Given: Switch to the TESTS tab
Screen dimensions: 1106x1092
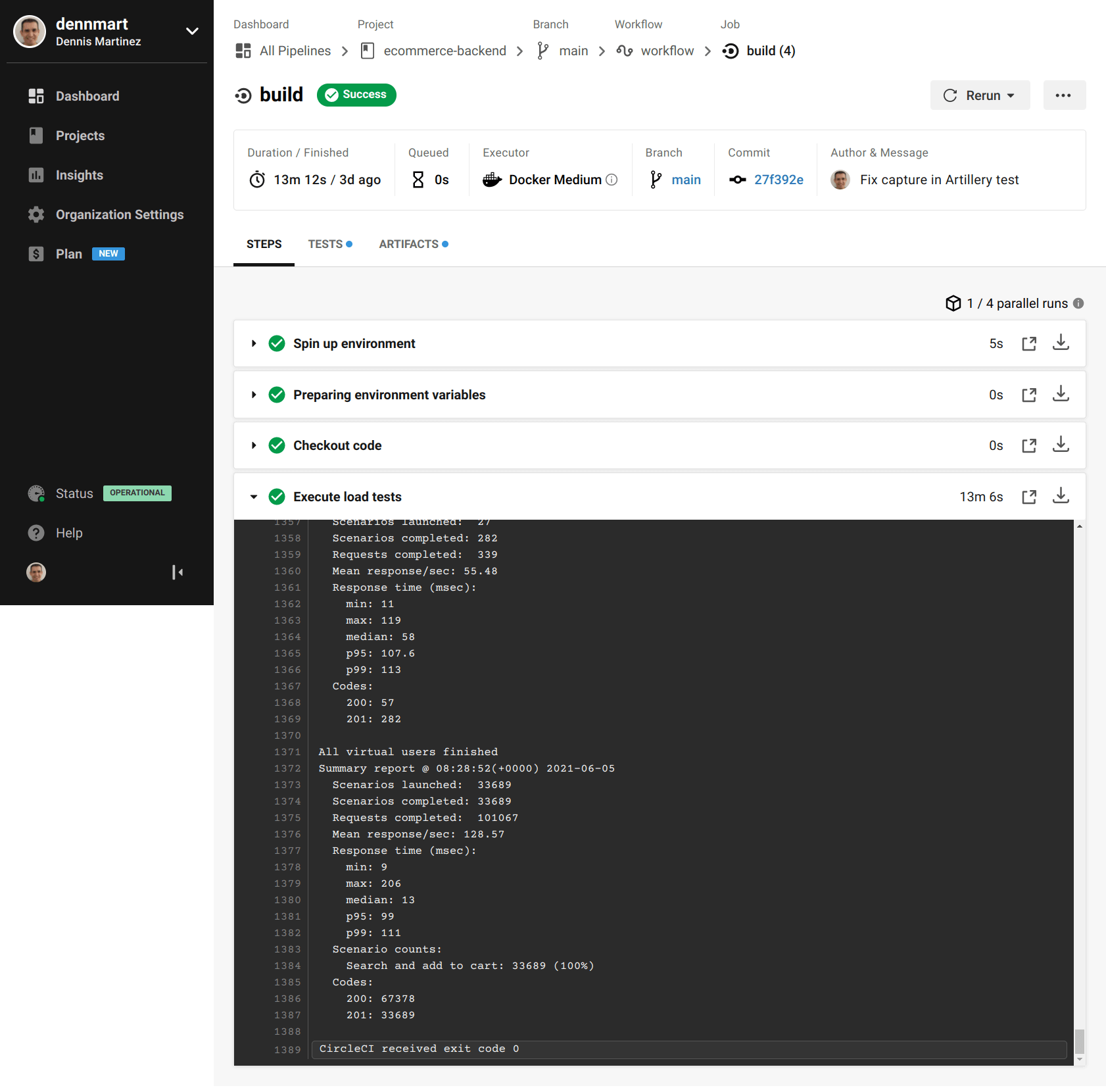Looking at the screenshot, I should pos(325,244).
